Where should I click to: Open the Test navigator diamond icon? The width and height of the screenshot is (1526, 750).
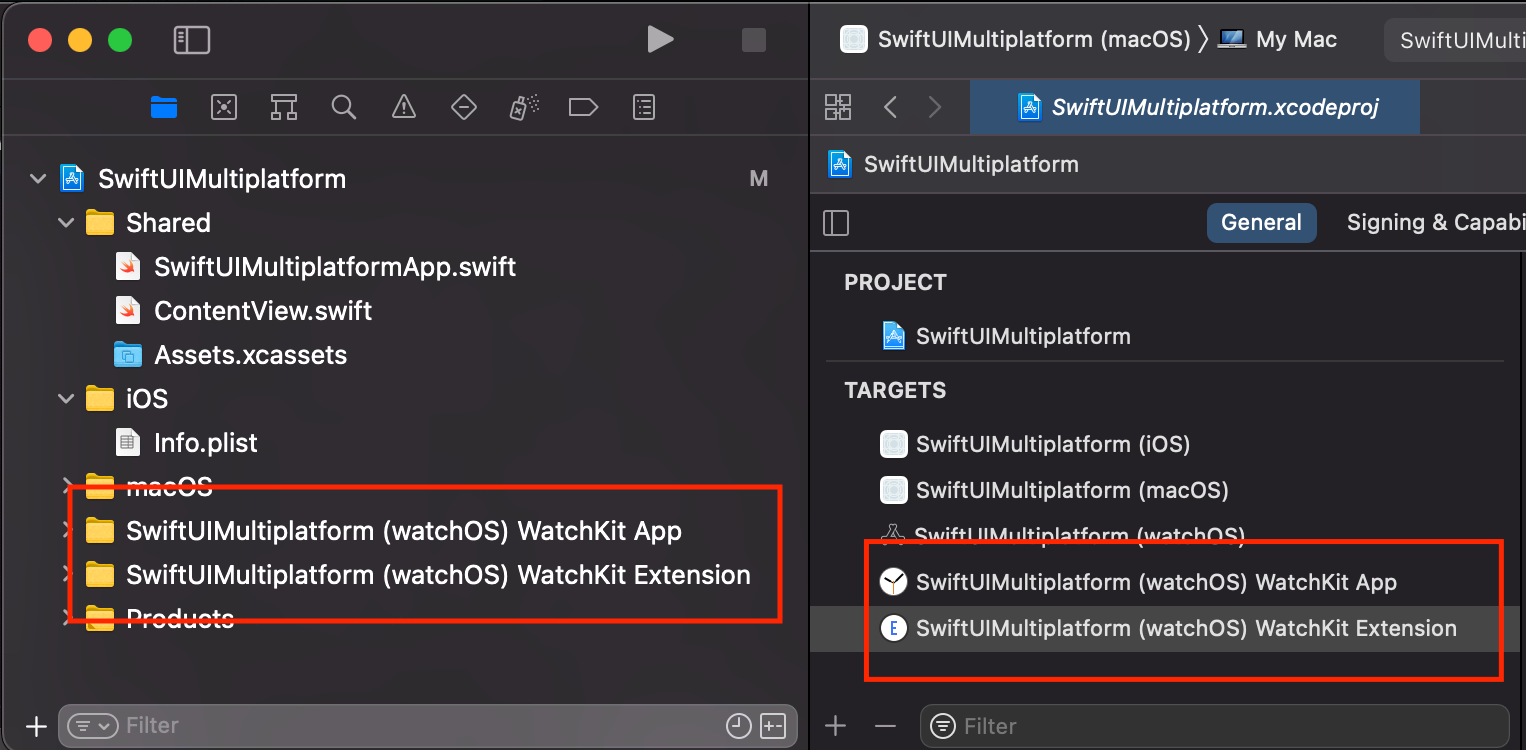coord(463,107)
